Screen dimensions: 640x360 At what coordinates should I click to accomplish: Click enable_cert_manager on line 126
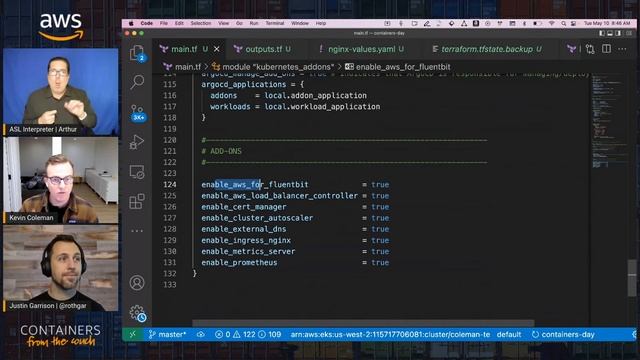click(x=244, y=207)
